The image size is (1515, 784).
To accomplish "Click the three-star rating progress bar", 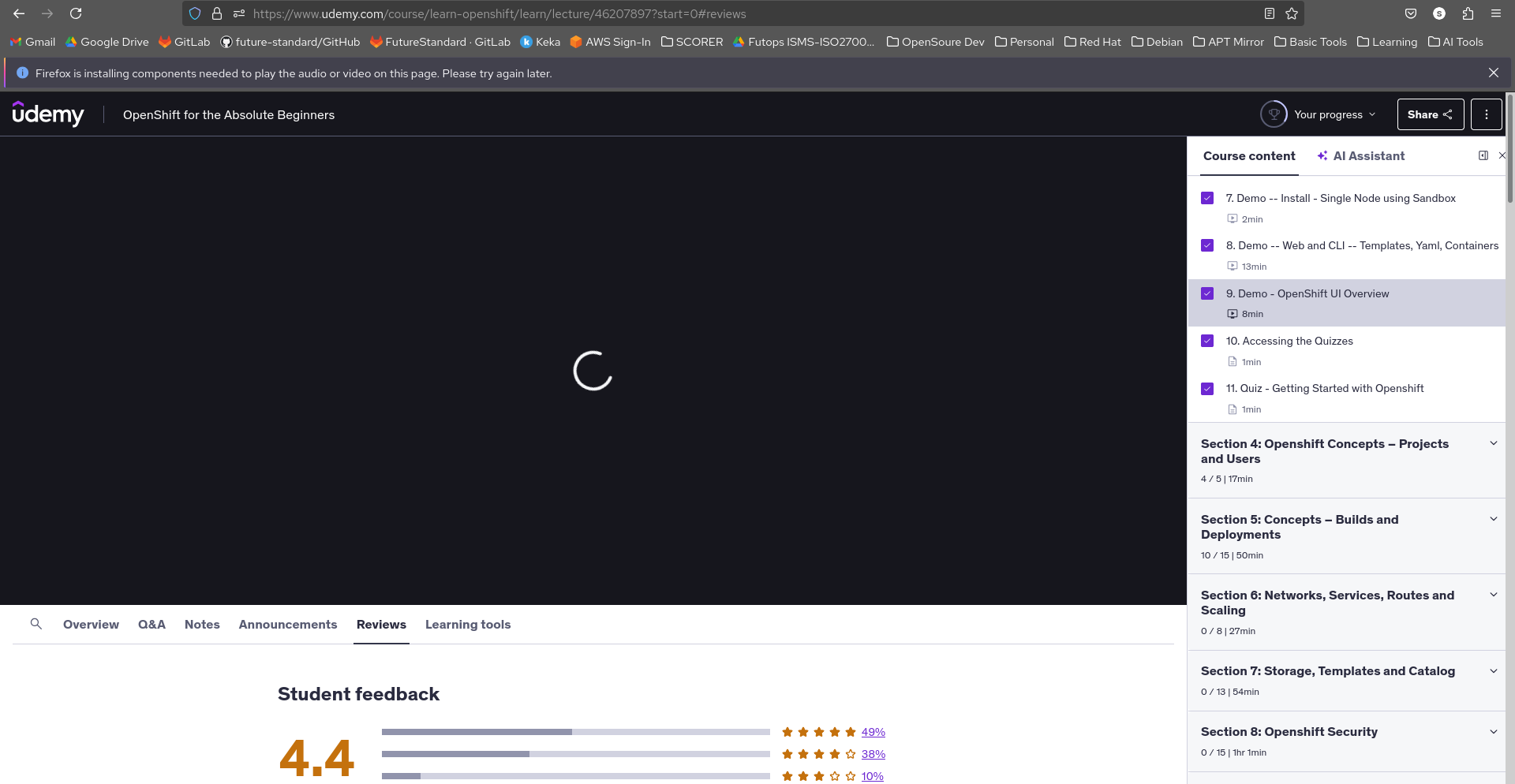I will point(576,776).
